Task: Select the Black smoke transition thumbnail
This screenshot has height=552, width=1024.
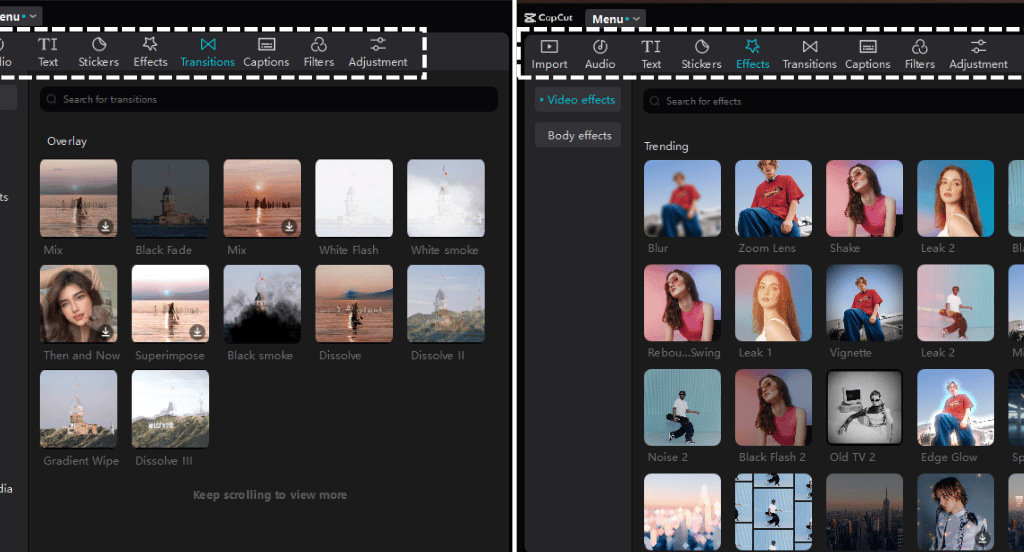Action: (262, 304)
